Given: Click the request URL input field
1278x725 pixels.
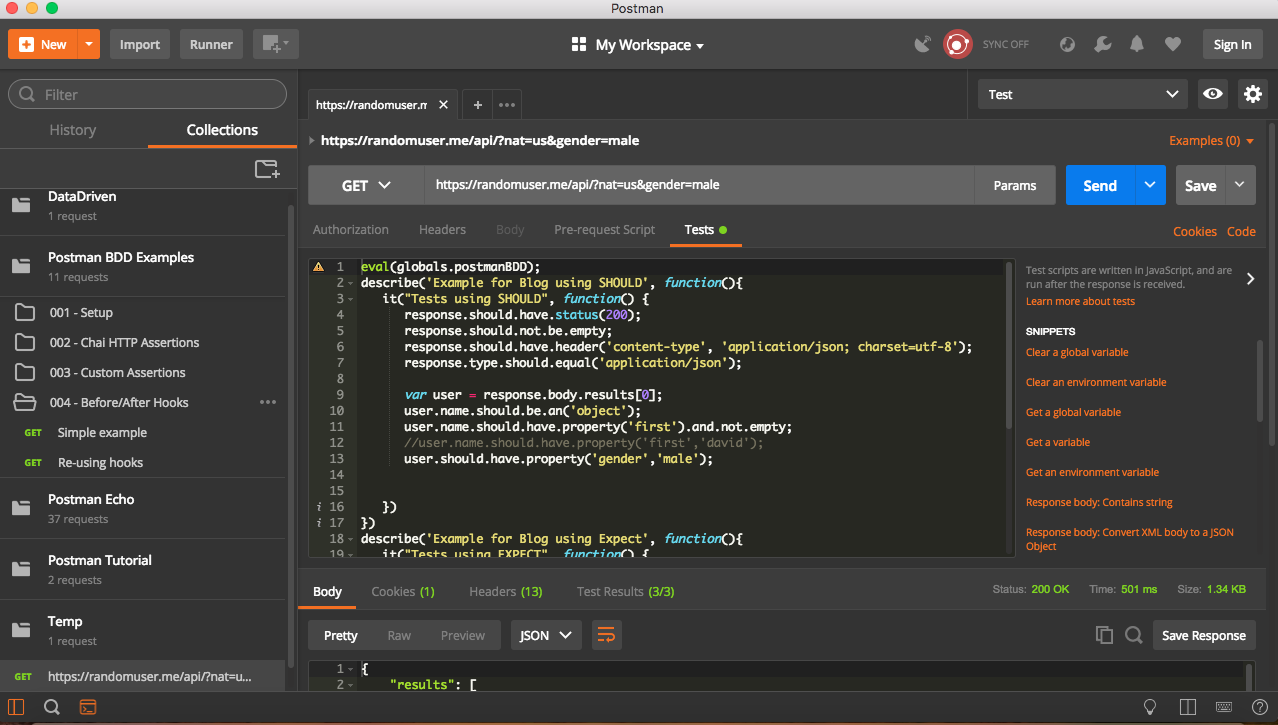Looking at the screenshot, I should [x=699, y=185].
